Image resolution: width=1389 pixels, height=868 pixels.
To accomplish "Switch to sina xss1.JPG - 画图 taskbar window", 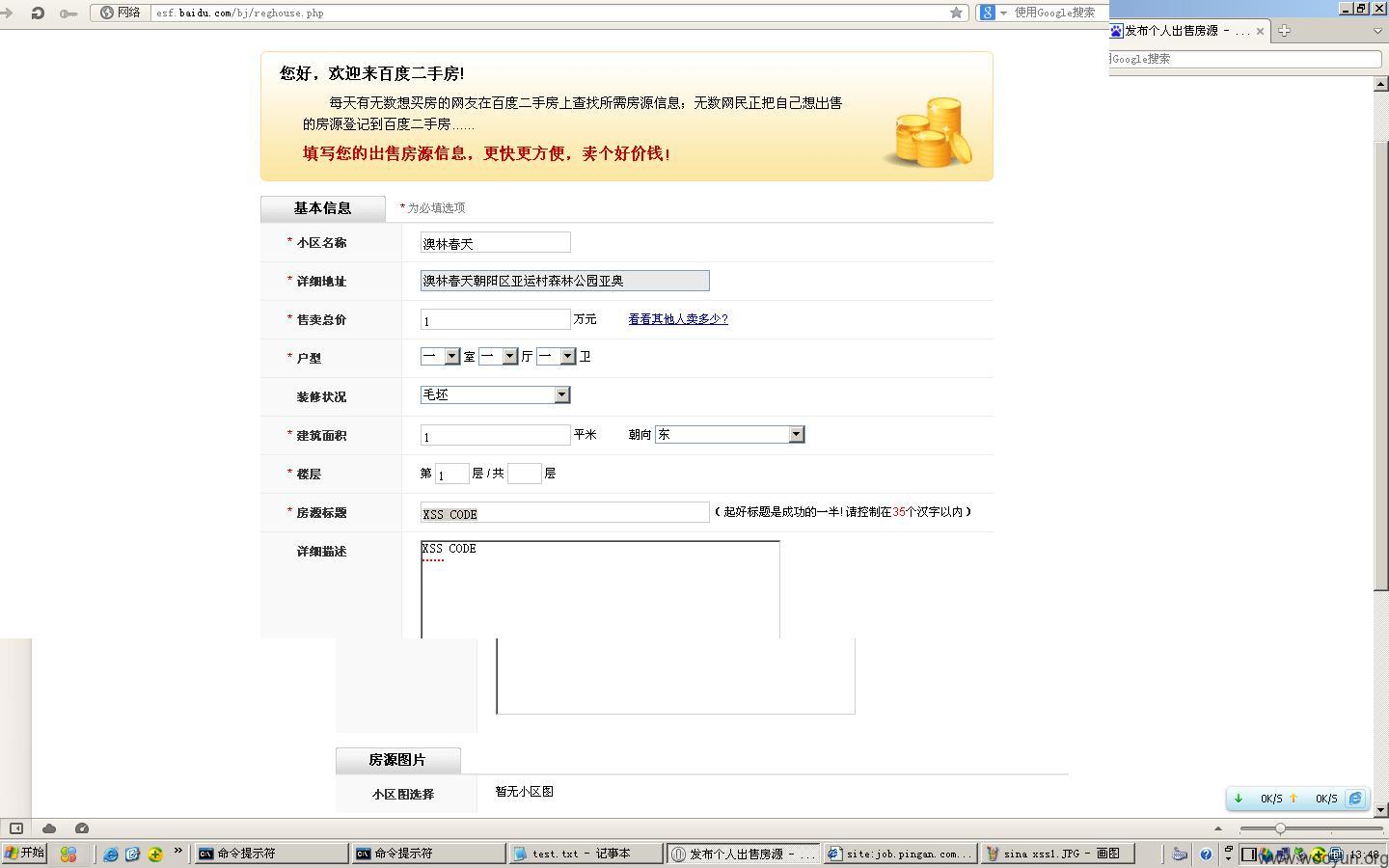I will (1057, 854).
